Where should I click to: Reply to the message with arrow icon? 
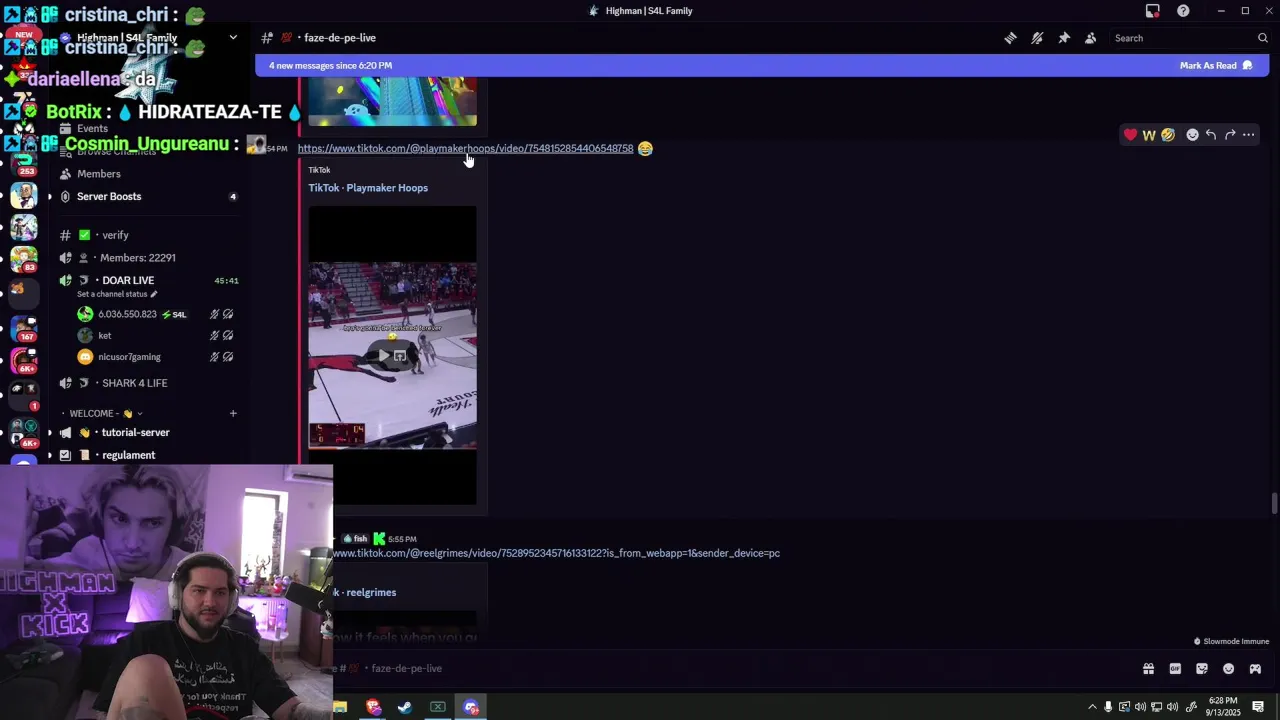[x=1211, y=135]
